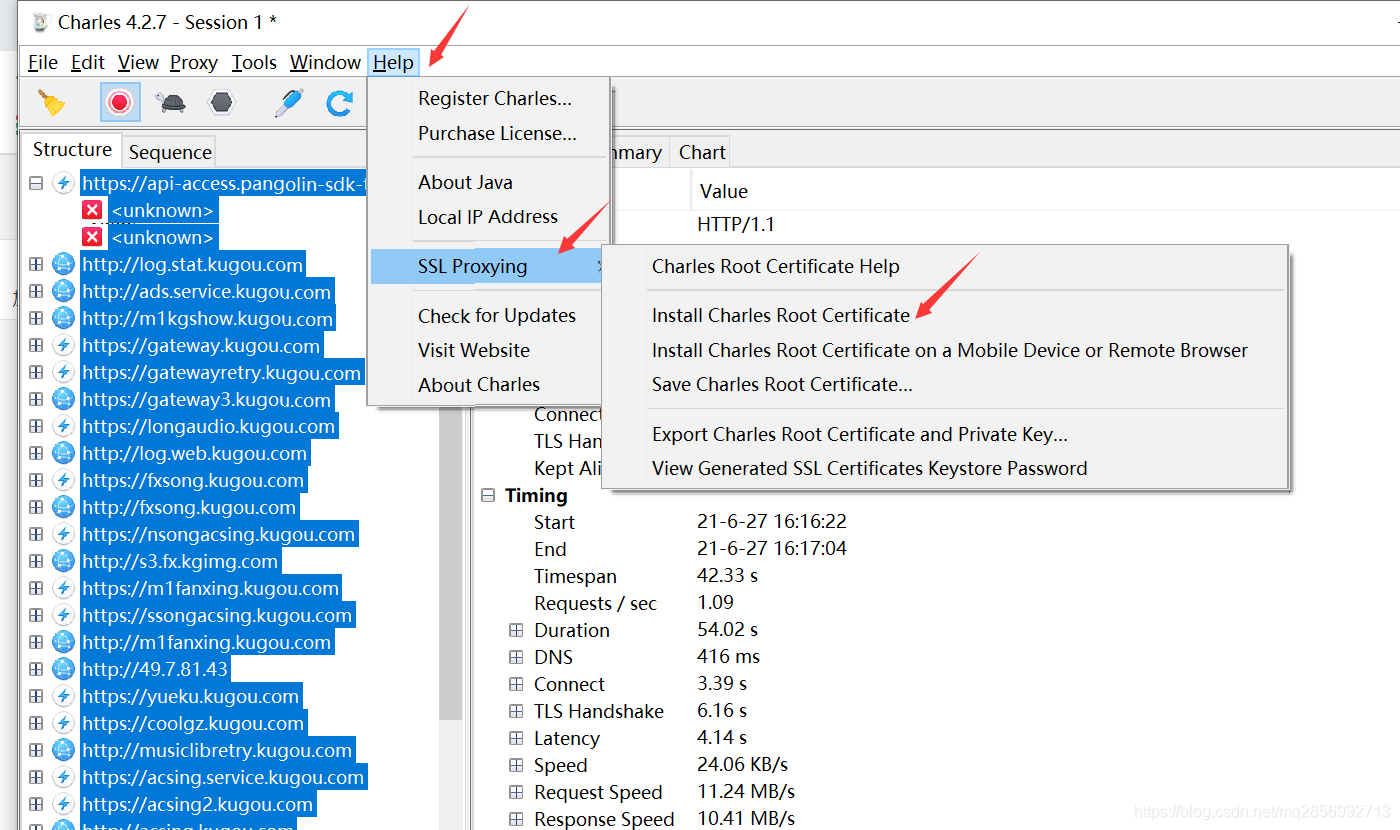The image size is (1400, 830).
Task: Open the Window menu
Action: pyautogui.click(x=325, y=62)
